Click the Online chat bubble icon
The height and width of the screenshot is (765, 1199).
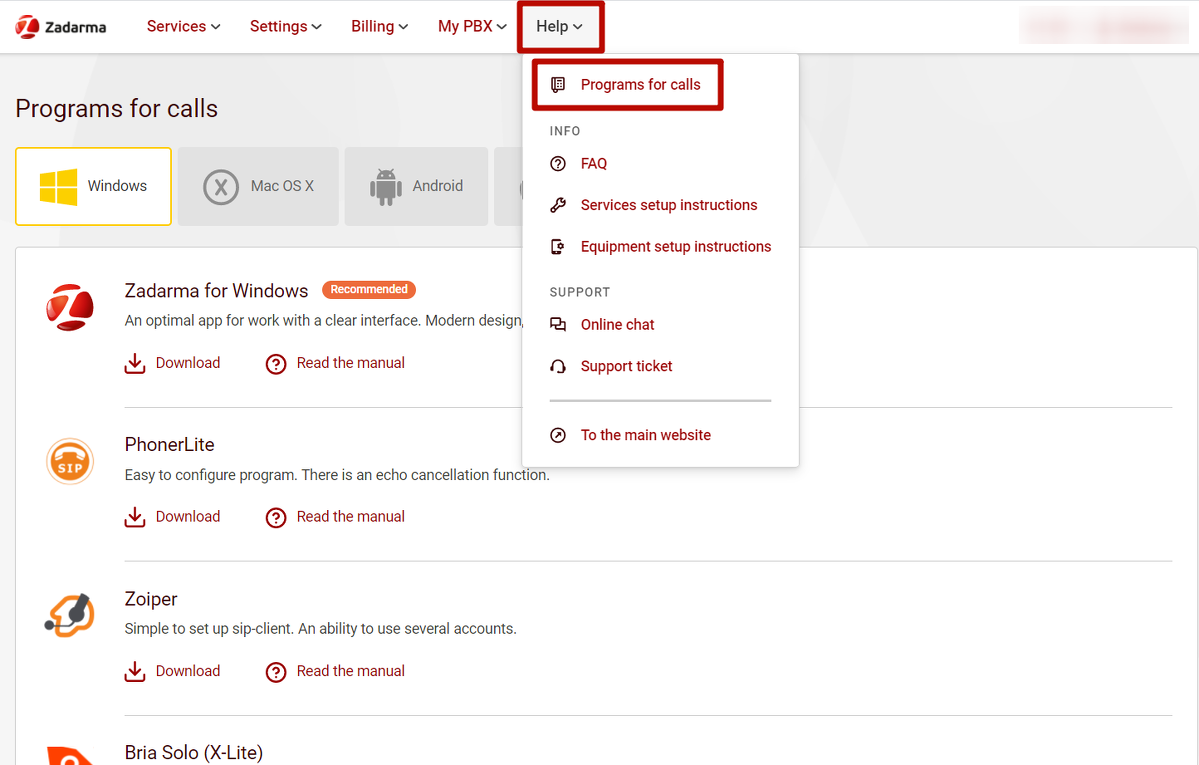pyautogui.click(x=558, y=325)
